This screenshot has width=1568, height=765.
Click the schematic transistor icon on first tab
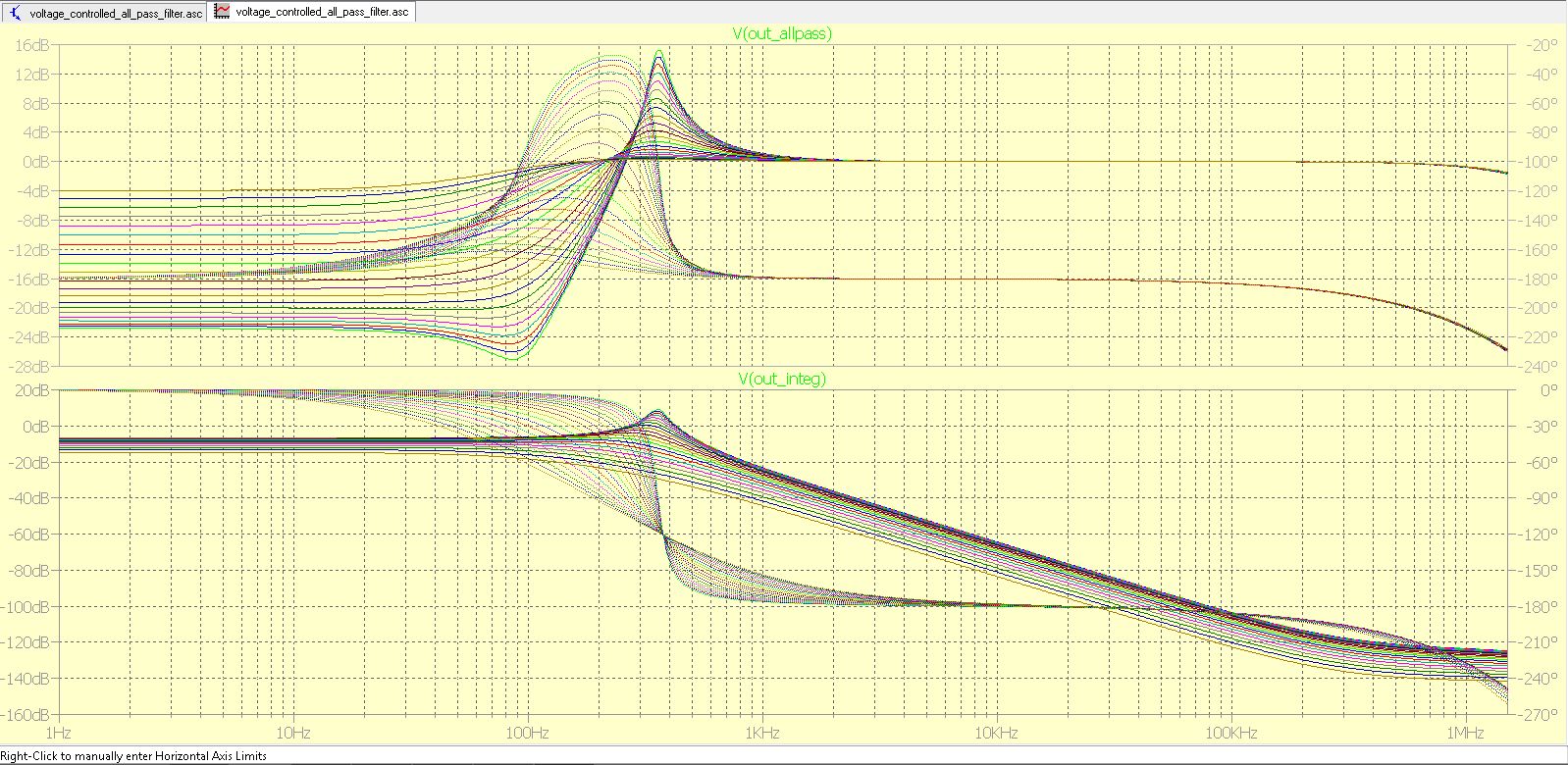click(15, 13)
